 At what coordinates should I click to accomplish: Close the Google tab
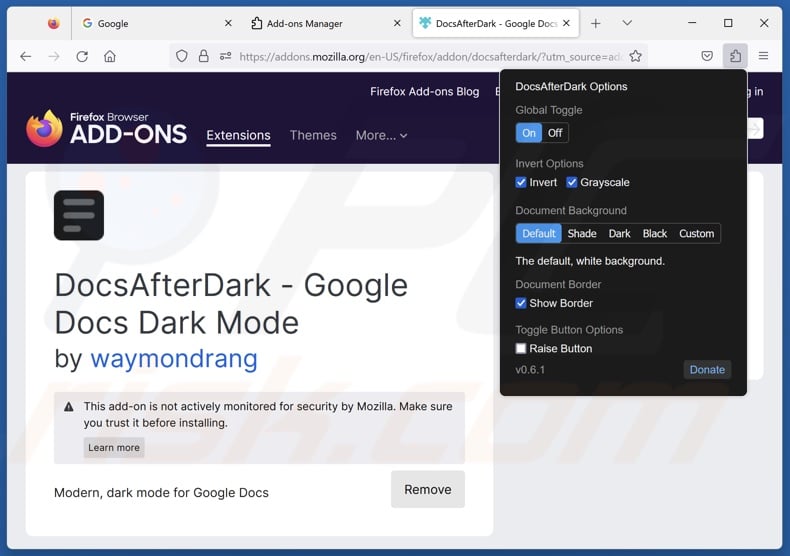pos(228,23)
